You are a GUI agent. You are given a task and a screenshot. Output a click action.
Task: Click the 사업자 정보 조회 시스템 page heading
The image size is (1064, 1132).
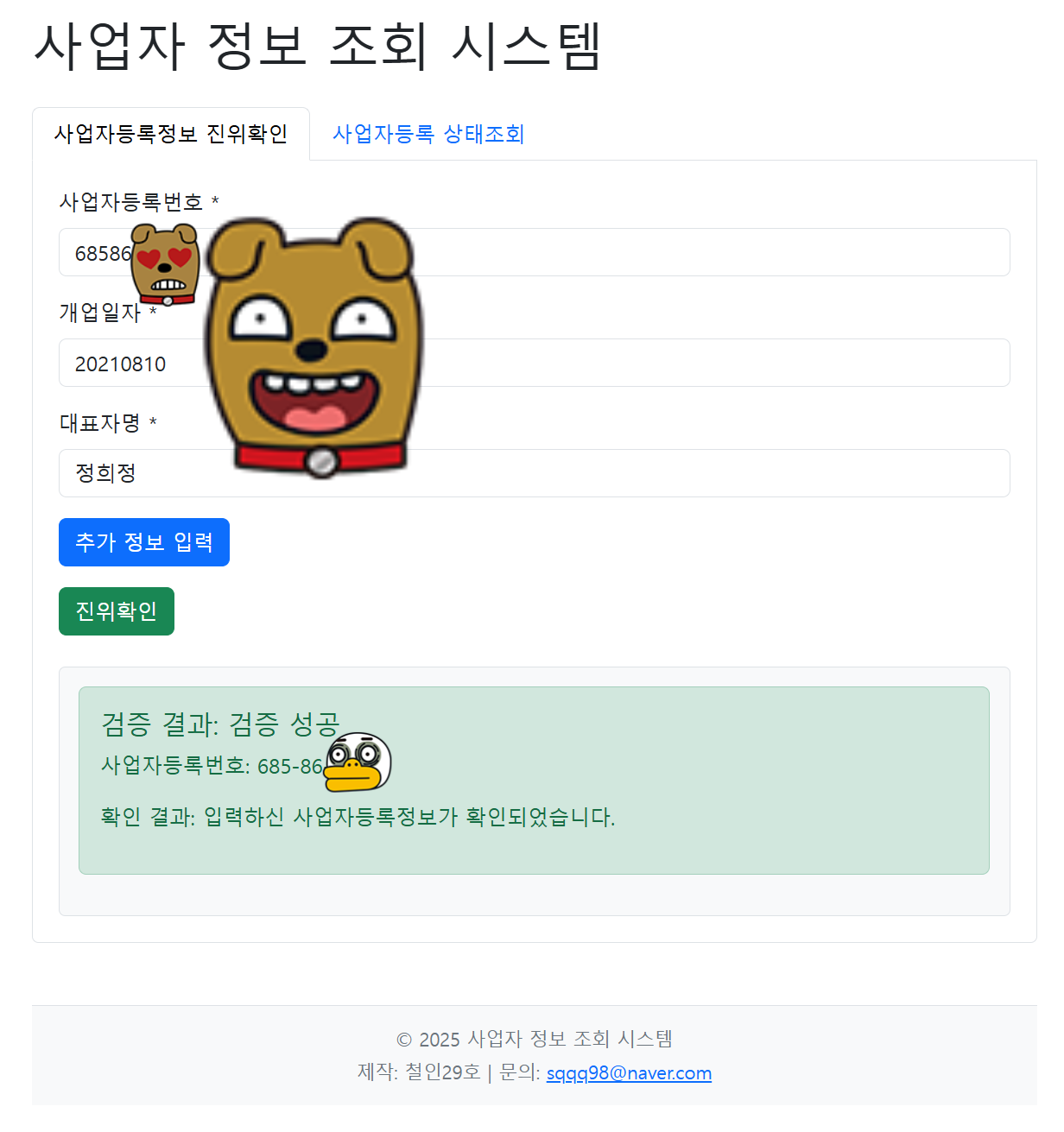(317, 45)
